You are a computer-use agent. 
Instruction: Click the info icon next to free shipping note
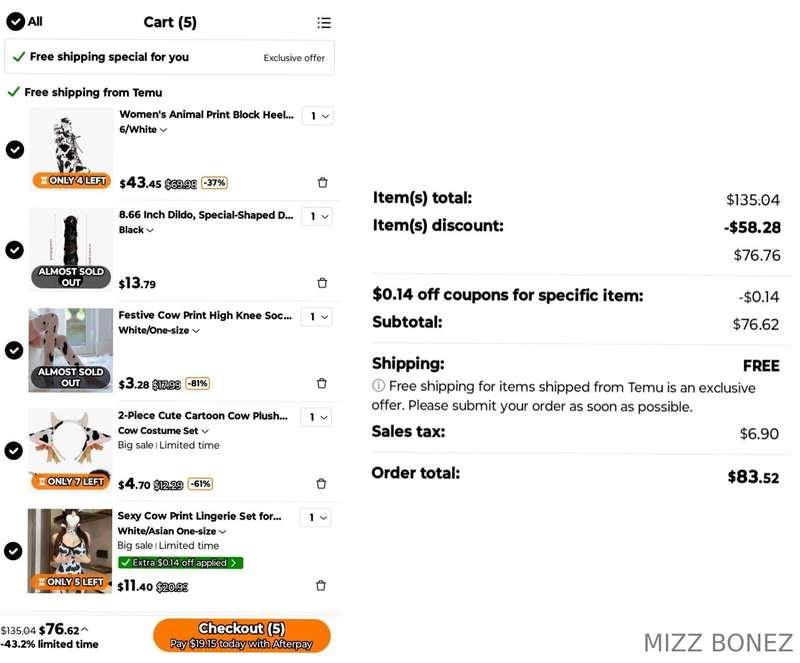coord(378,385)
